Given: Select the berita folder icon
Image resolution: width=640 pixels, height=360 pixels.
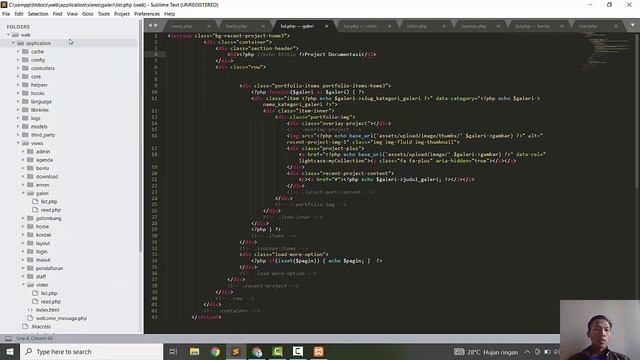Looking at the screenshot, I should 30,168.
